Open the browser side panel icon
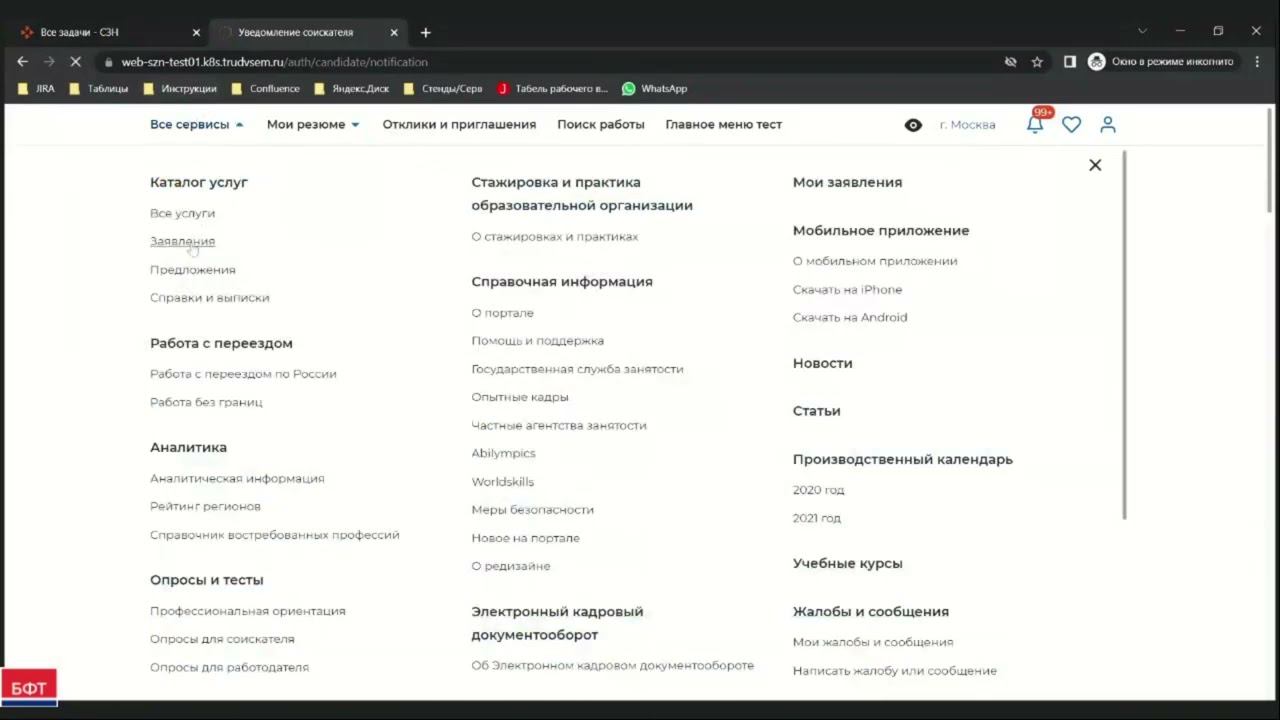This screenshot has height=720, width=1280. point(1069,61)
